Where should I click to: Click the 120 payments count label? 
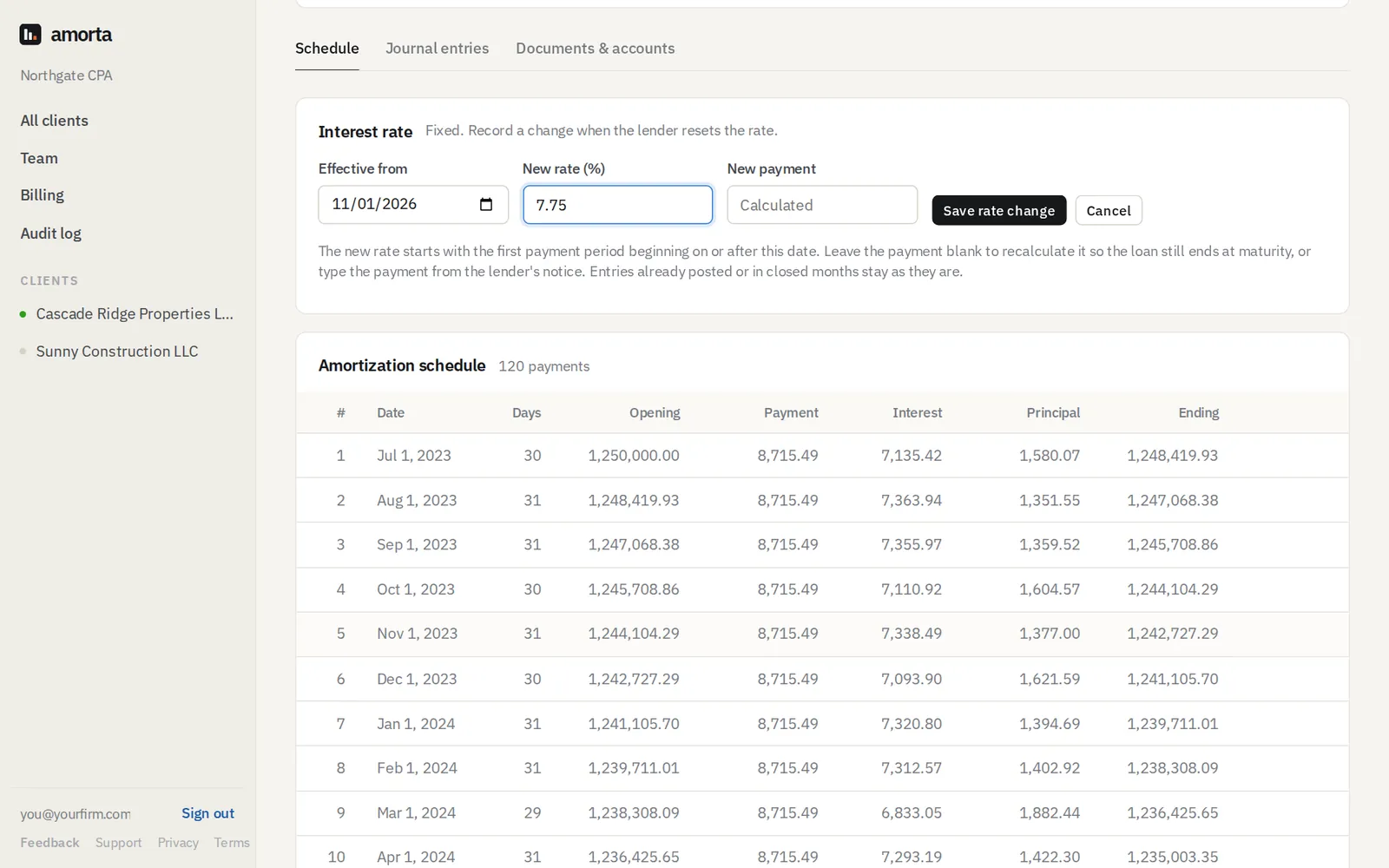(543, 366)
